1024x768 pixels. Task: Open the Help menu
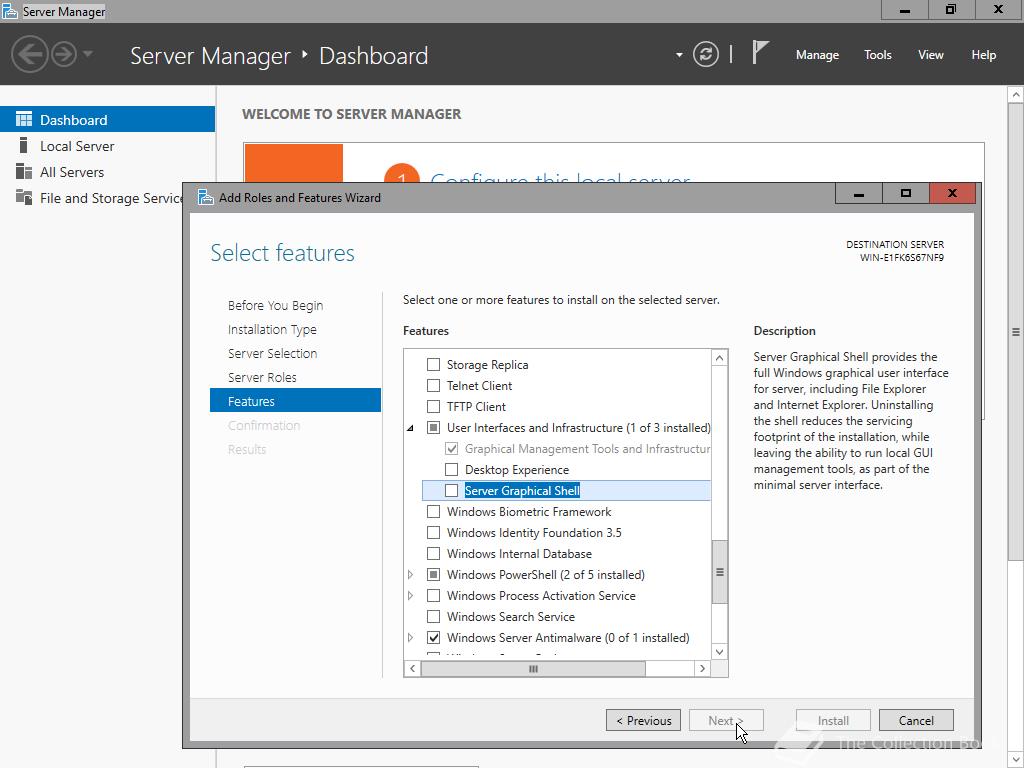tap(983, 55)
